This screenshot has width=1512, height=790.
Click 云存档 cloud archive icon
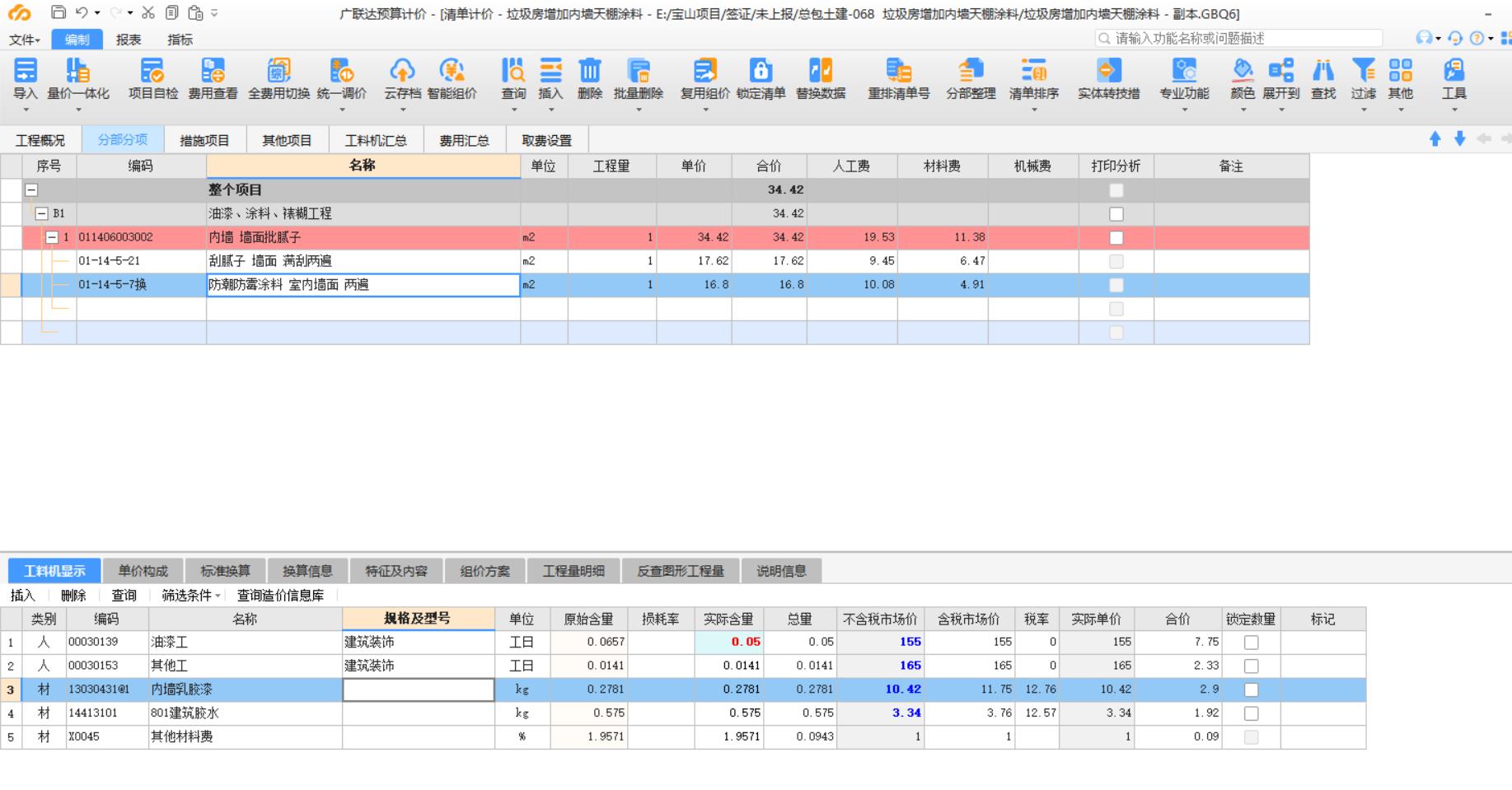click(402, 71)
